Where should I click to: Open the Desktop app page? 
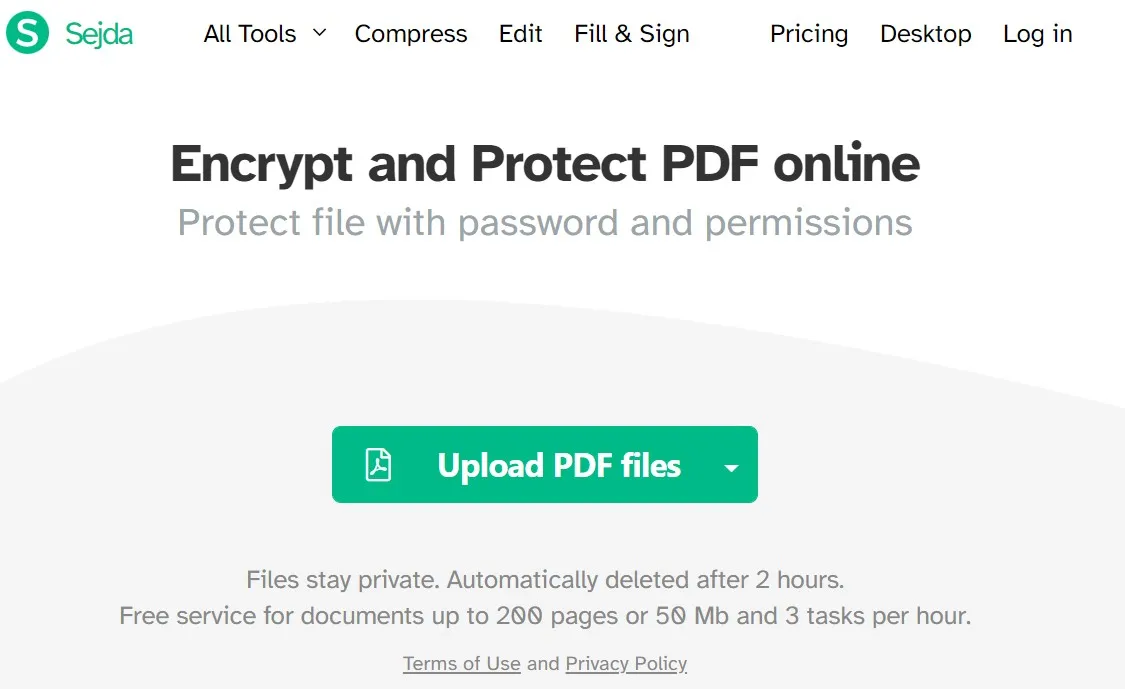click(x=925, y=34)
